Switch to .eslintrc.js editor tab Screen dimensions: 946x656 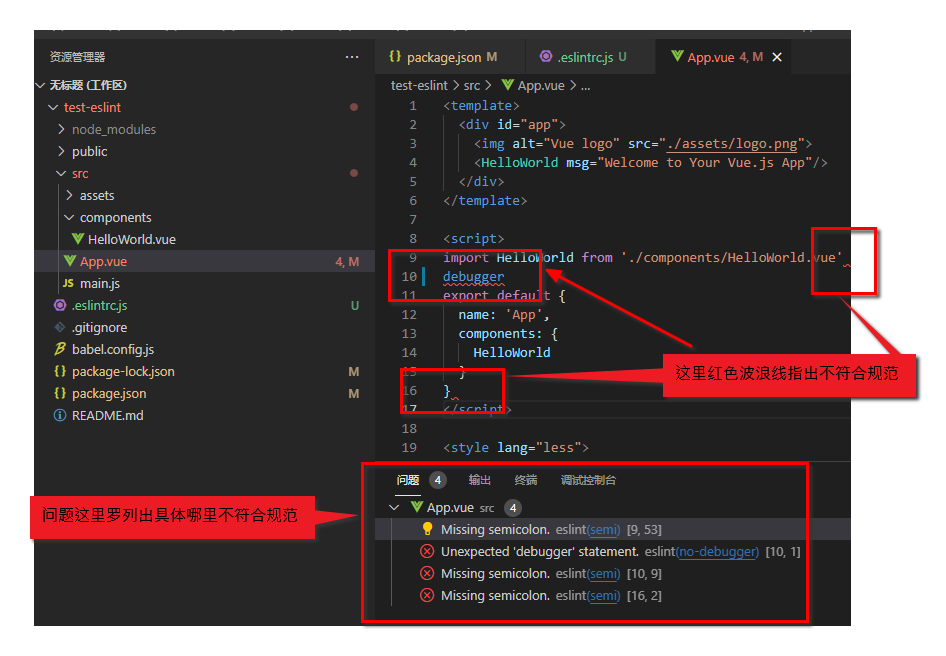[590, 57]
